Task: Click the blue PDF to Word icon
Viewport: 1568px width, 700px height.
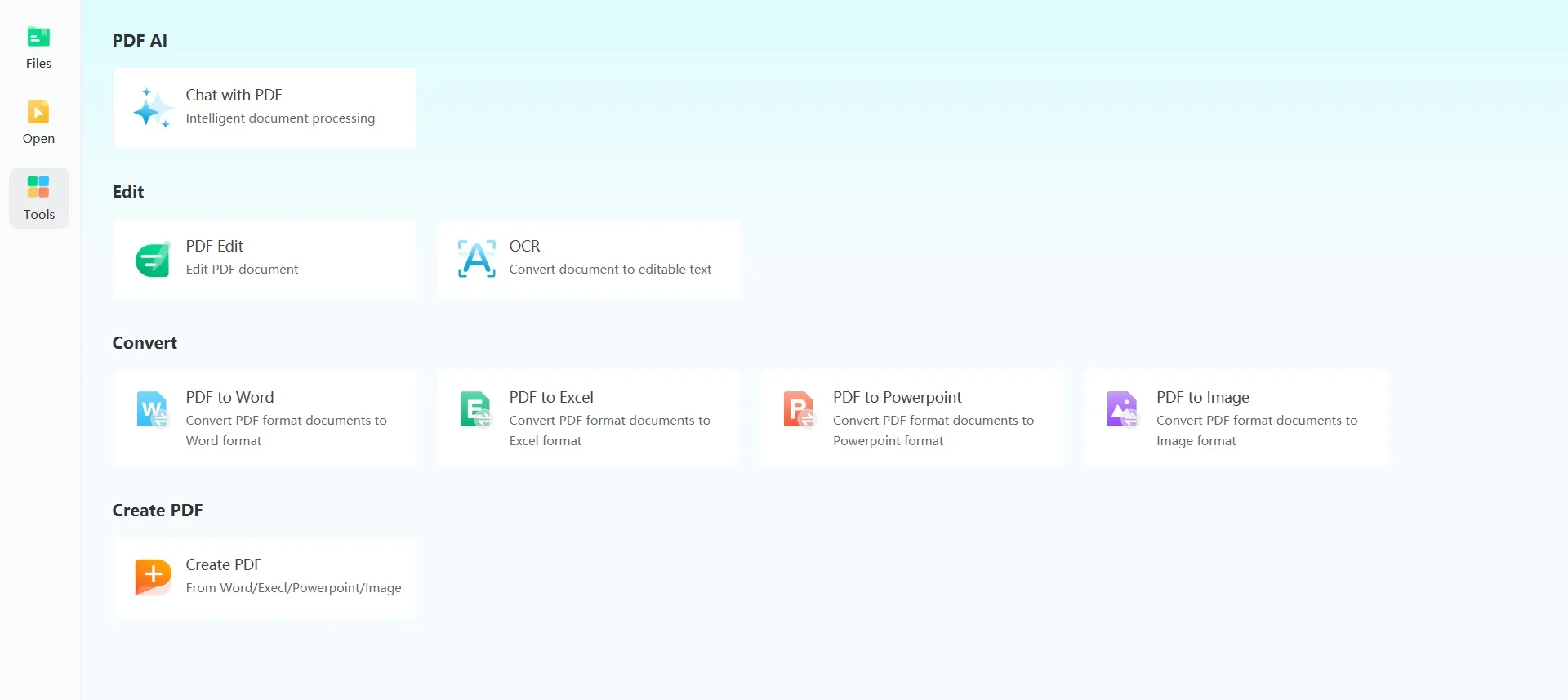Action: click(x=153, y=409)
